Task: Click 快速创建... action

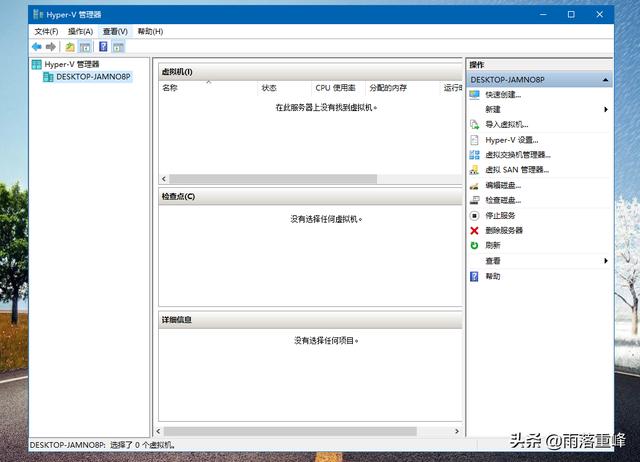Action: click(x=503, y=95)
